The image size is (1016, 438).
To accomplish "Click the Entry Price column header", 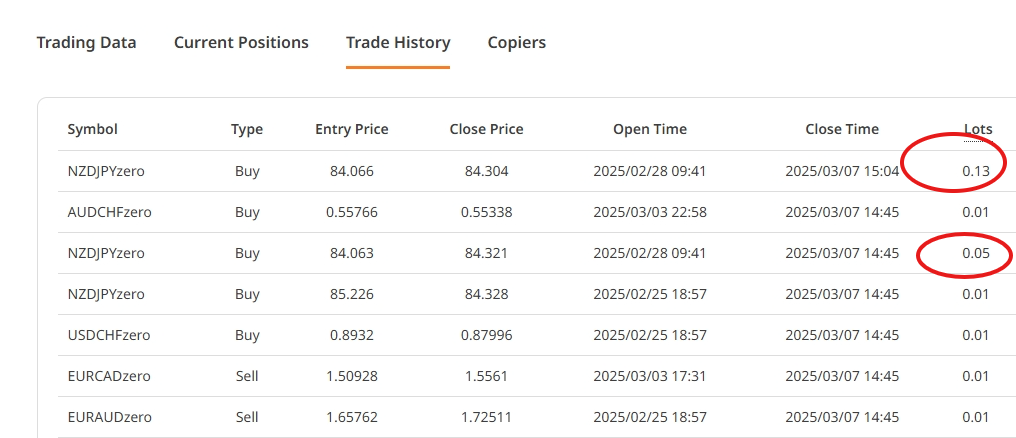I will [351, 129].
